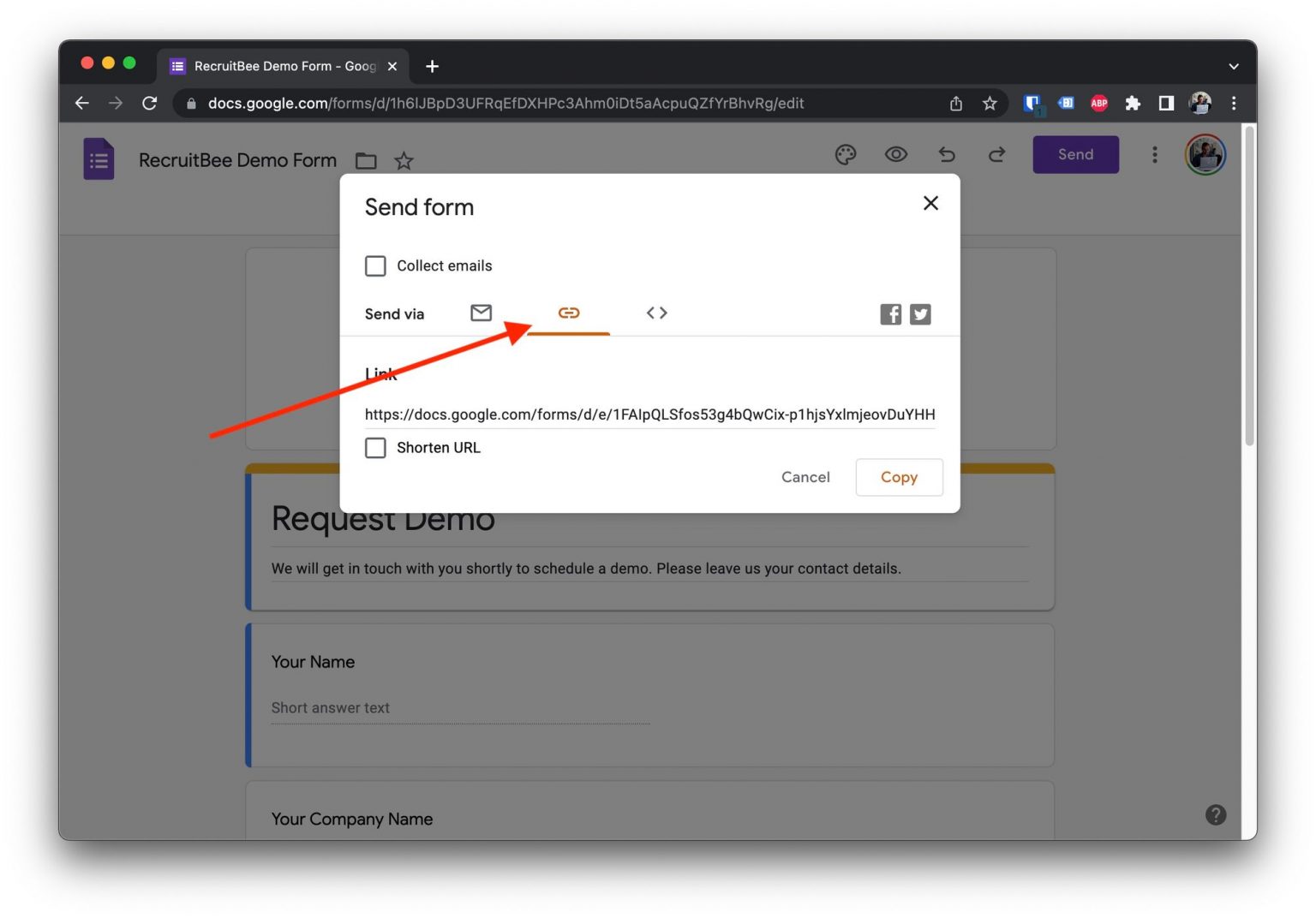The width and height of the screenshot is (1316, 918).
Task: Open Help via the question mark icon
Action: tap(1216, 814)
